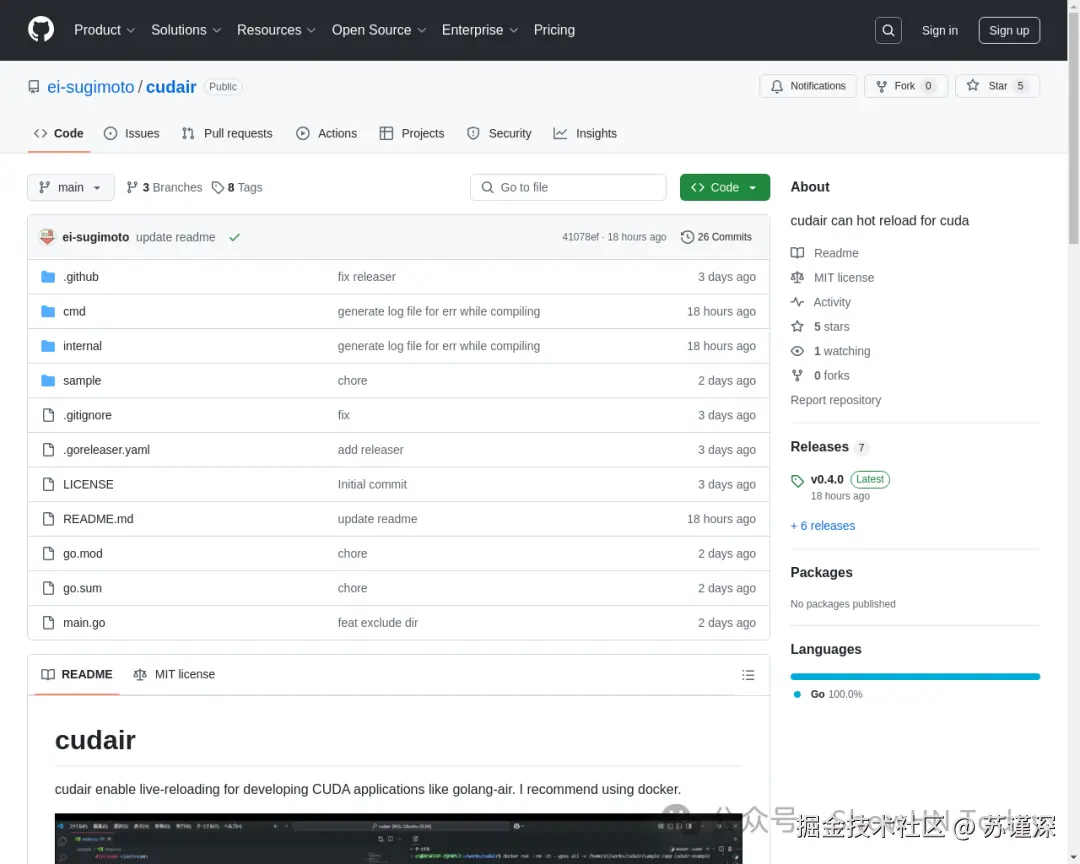Click the fork icon next to 0 forks
The width and height of the screenshot is (1080, 864).
point(798,376)
